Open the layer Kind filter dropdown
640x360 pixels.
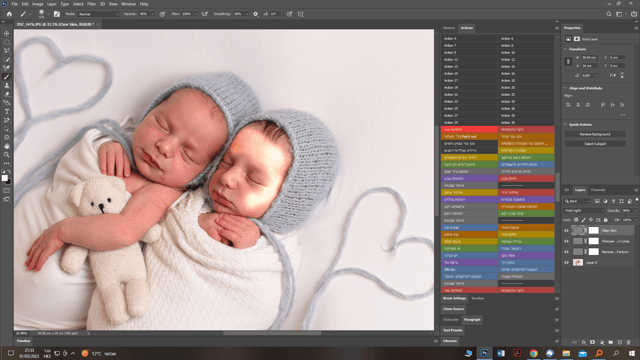[577, 201]
